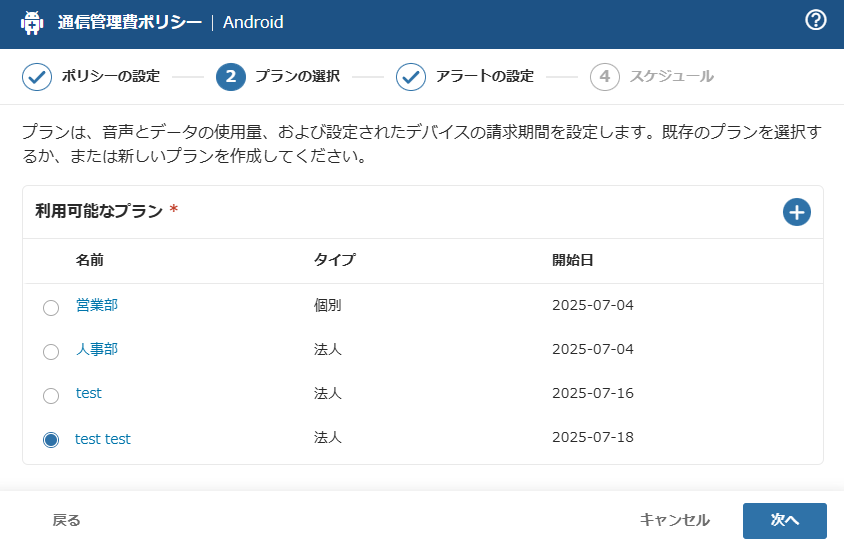
Task: Go to プランの選択 step
Action: coord(297,76)
